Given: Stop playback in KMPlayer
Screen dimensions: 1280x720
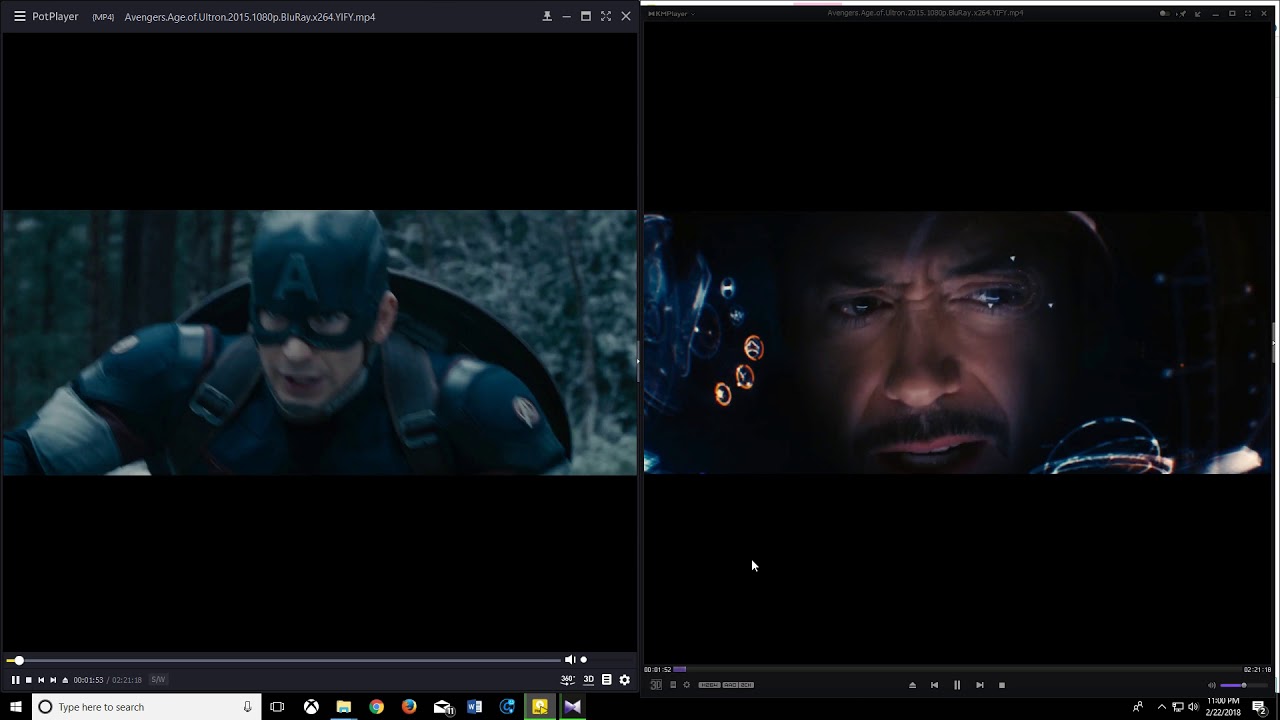Looking at the screenshot, I should [1002, 685].
